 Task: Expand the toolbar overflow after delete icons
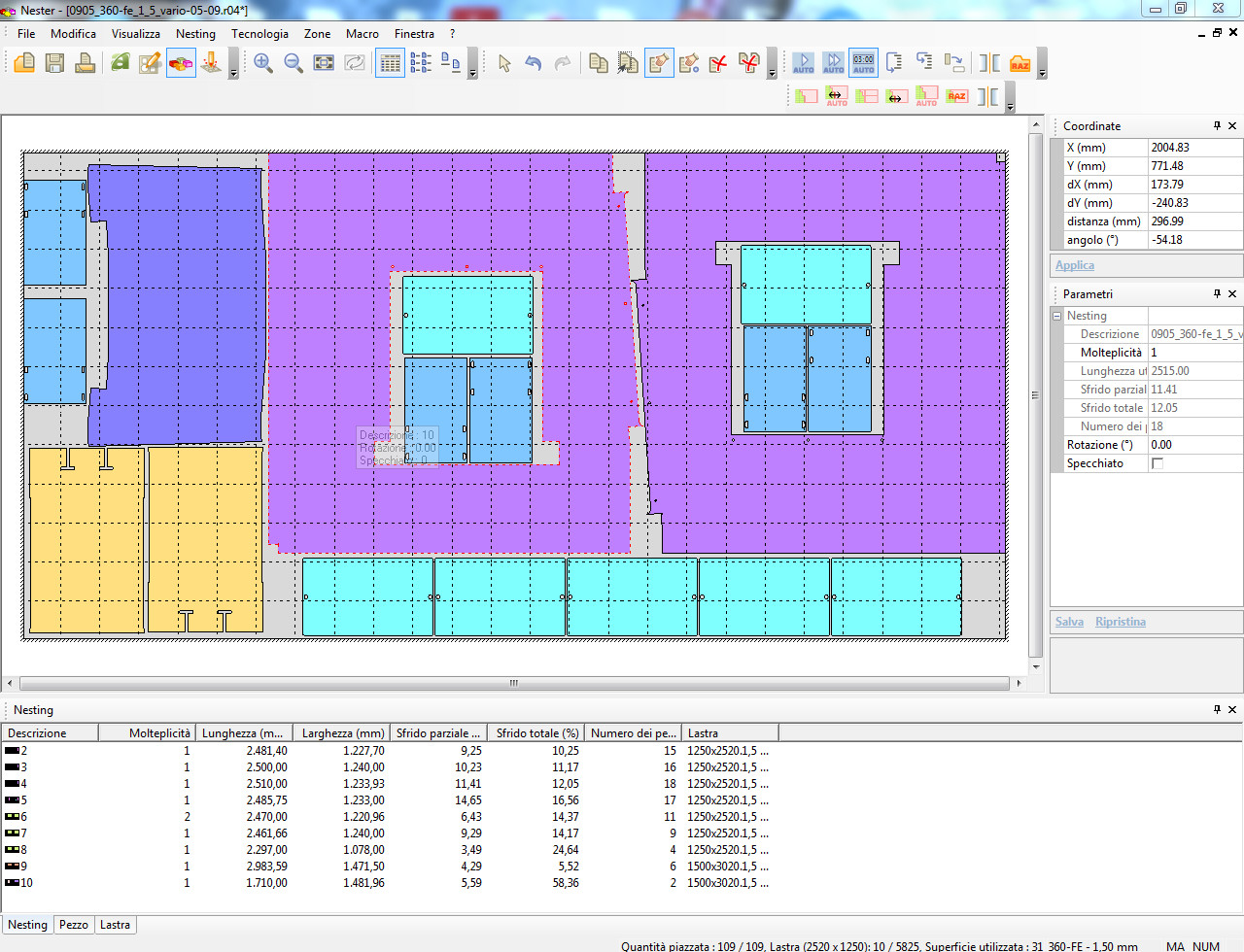click(772, 65)
